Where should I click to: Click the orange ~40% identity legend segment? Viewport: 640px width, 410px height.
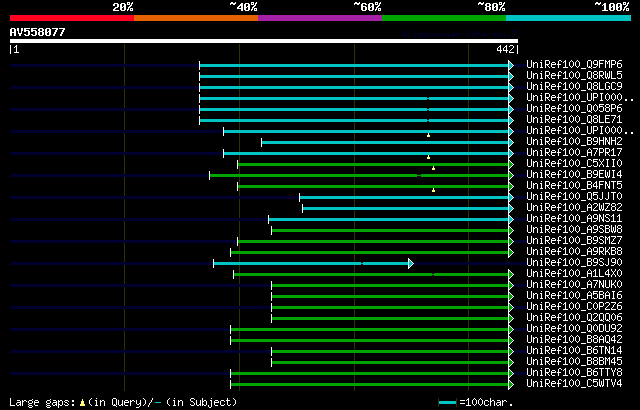click(x=196, y=18)
